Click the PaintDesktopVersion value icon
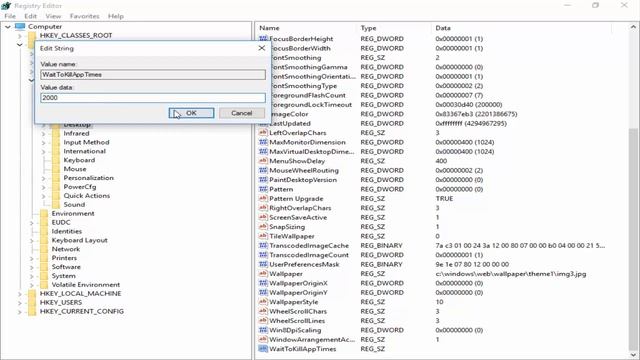Image resolution: width=640 pixels, height=360 pixels. click(263, 180)
